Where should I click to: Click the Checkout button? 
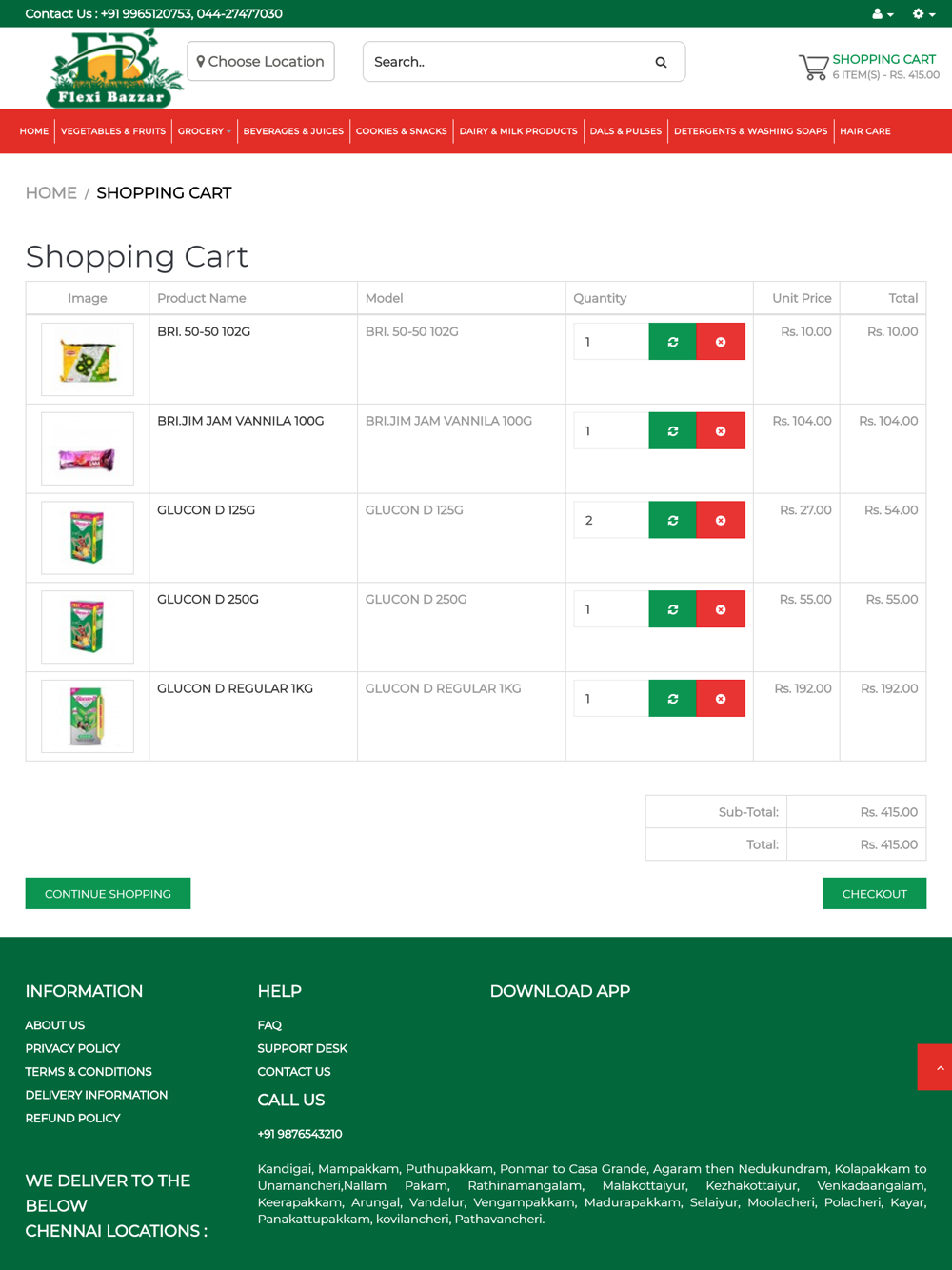tap(874, 894)
